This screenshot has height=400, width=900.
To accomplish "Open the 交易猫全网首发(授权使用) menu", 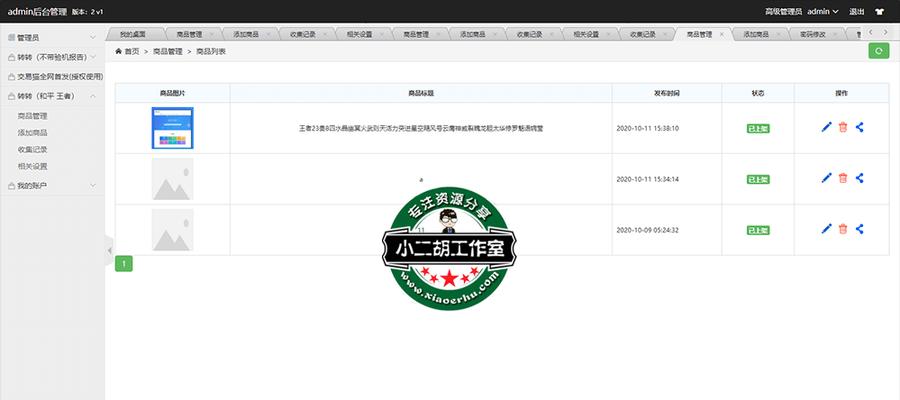I will point(52,76).
